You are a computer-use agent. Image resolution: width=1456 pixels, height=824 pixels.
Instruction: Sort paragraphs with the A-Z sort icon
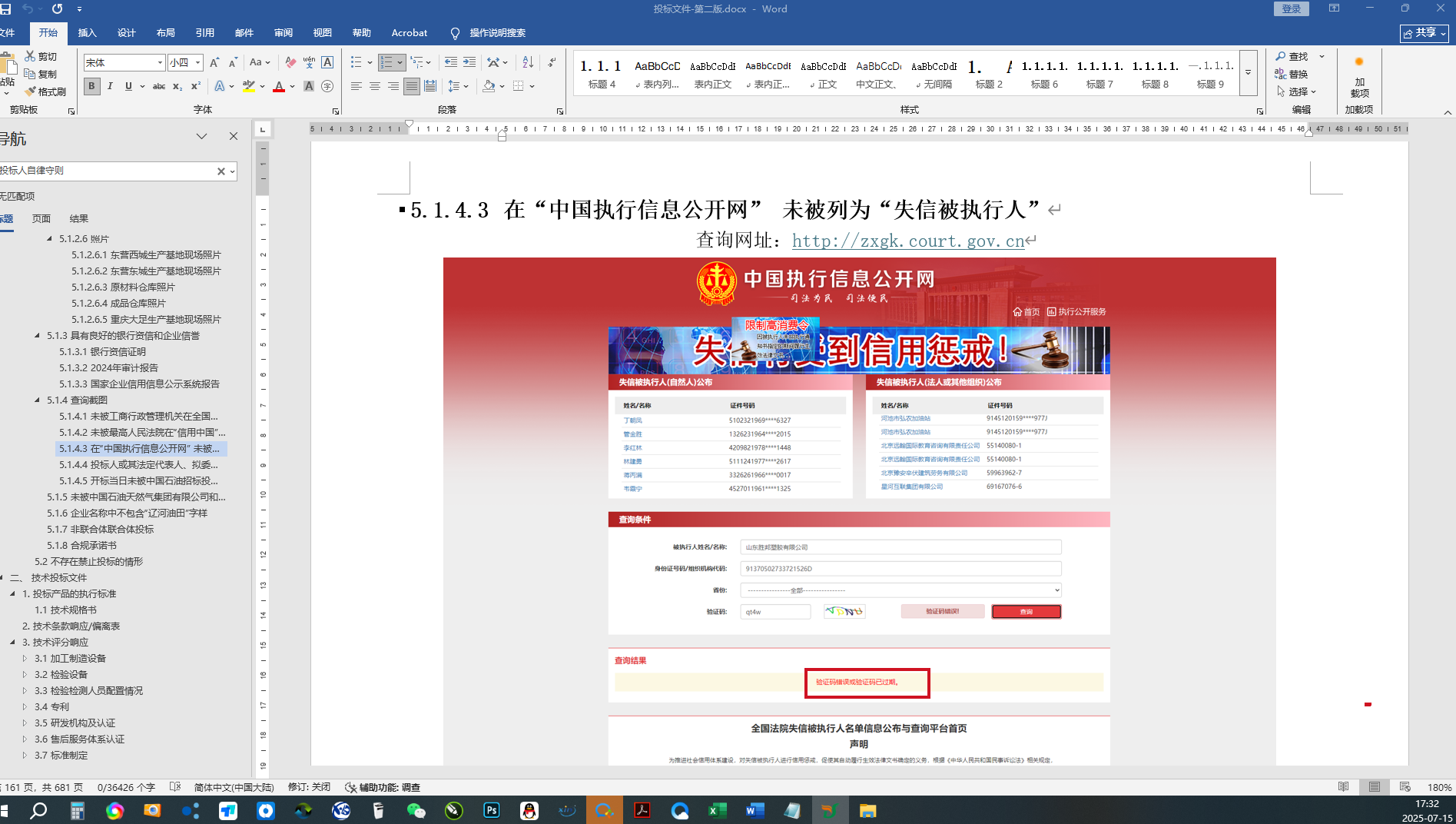[x=528, y=62]
